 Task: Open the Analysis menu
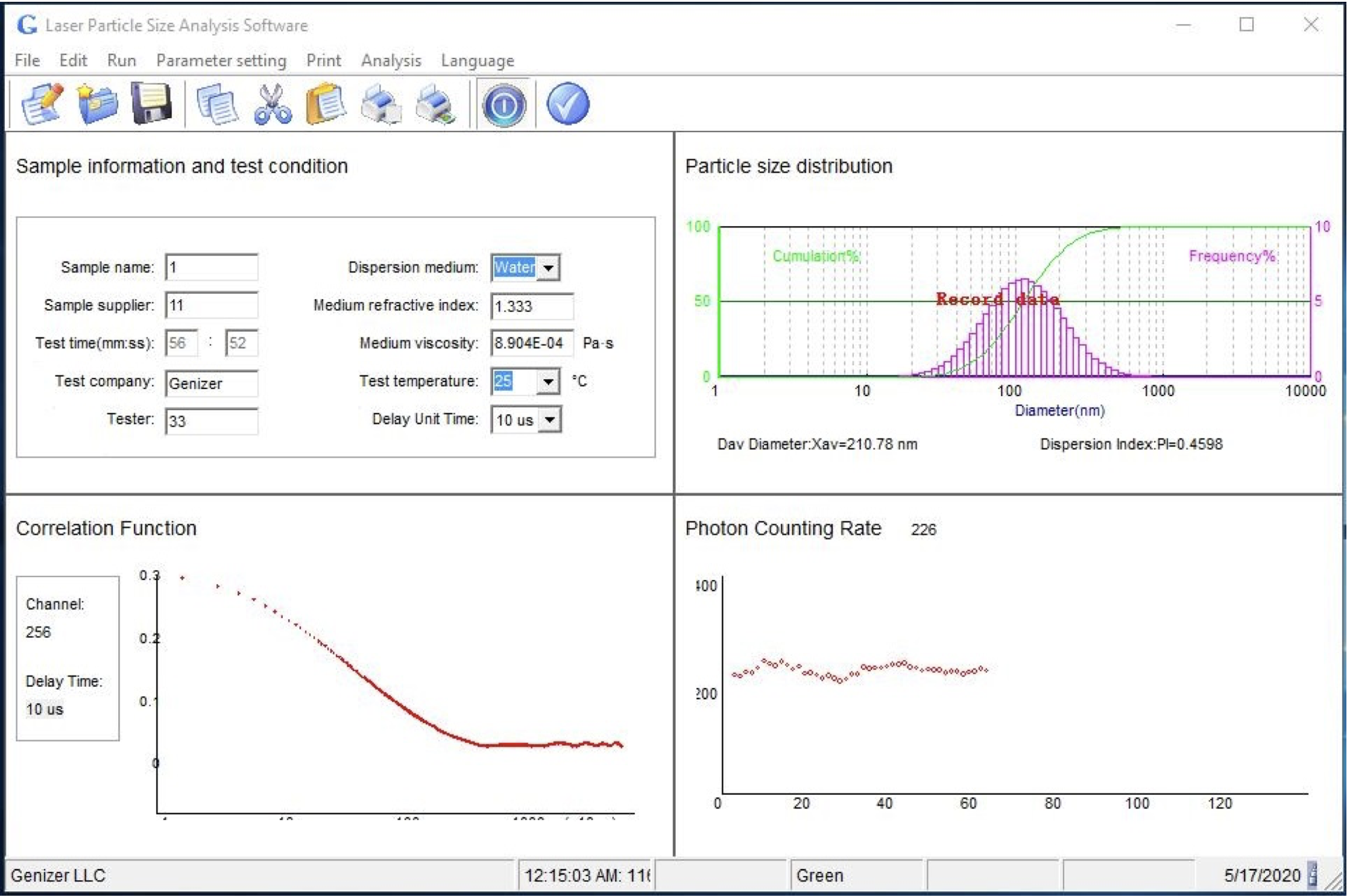click(391, 60)
